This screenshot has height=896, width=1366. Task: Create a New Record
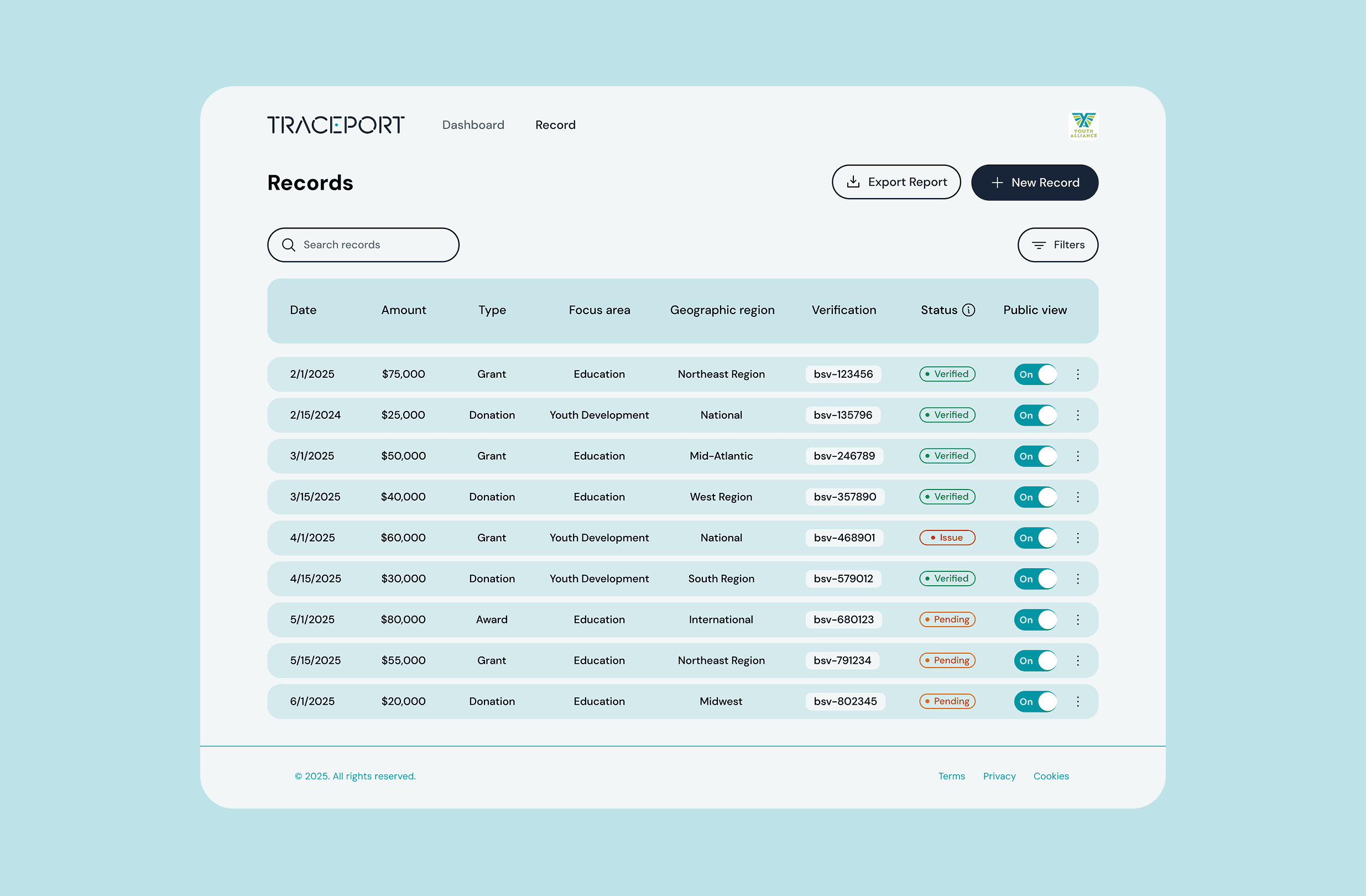[1034, 183]
